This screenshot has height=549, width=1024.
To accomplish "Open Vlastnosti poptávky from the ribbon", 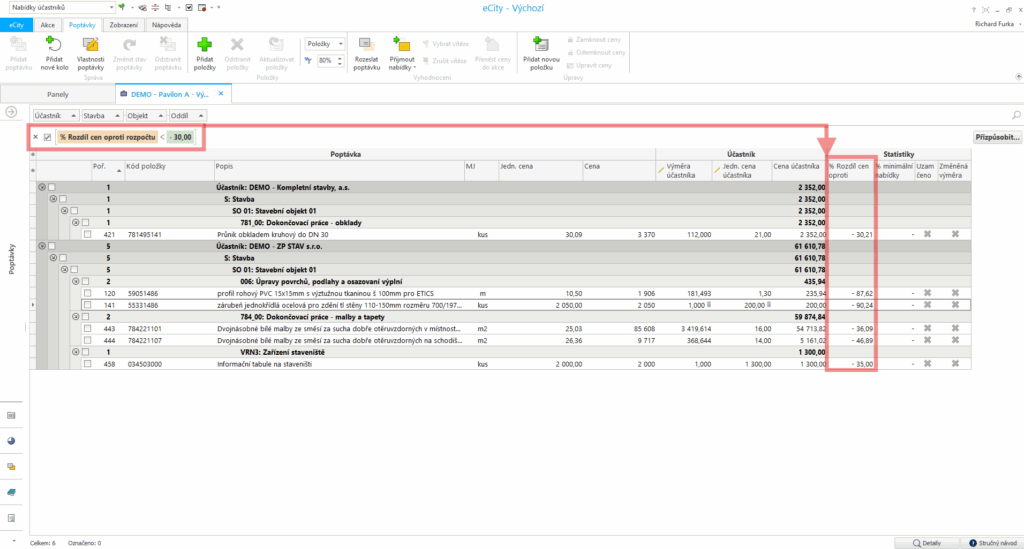I will click(91, 44).
